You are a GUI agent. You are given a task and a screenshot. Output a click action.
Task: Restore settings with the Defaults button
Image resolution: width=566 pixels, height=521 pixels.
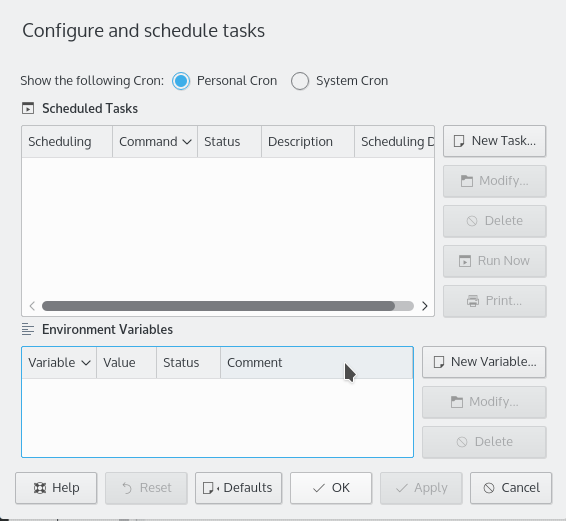pyautogui.click(x=238, y=488)
